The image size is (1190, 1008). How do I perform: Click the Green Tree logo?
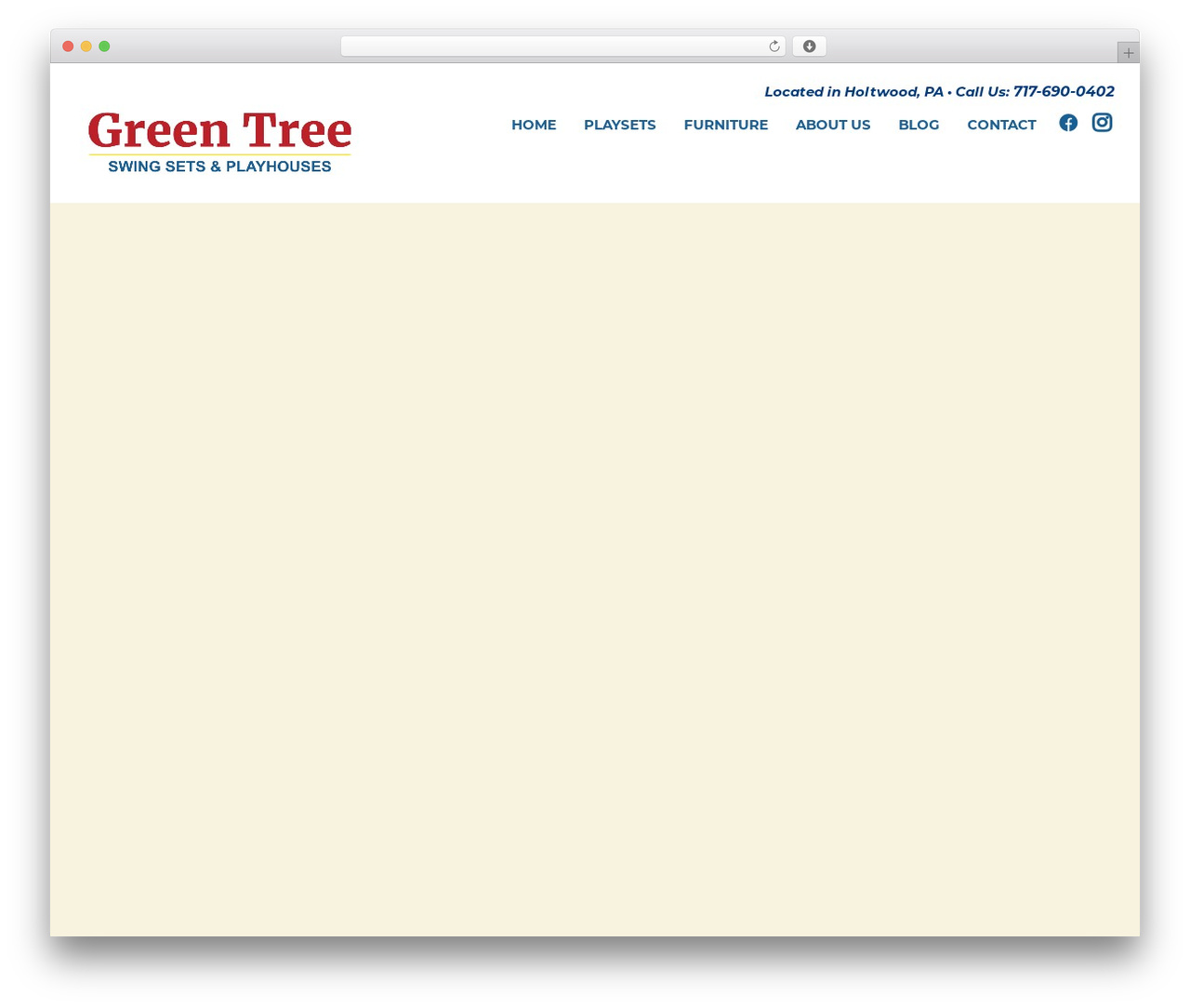220,142
